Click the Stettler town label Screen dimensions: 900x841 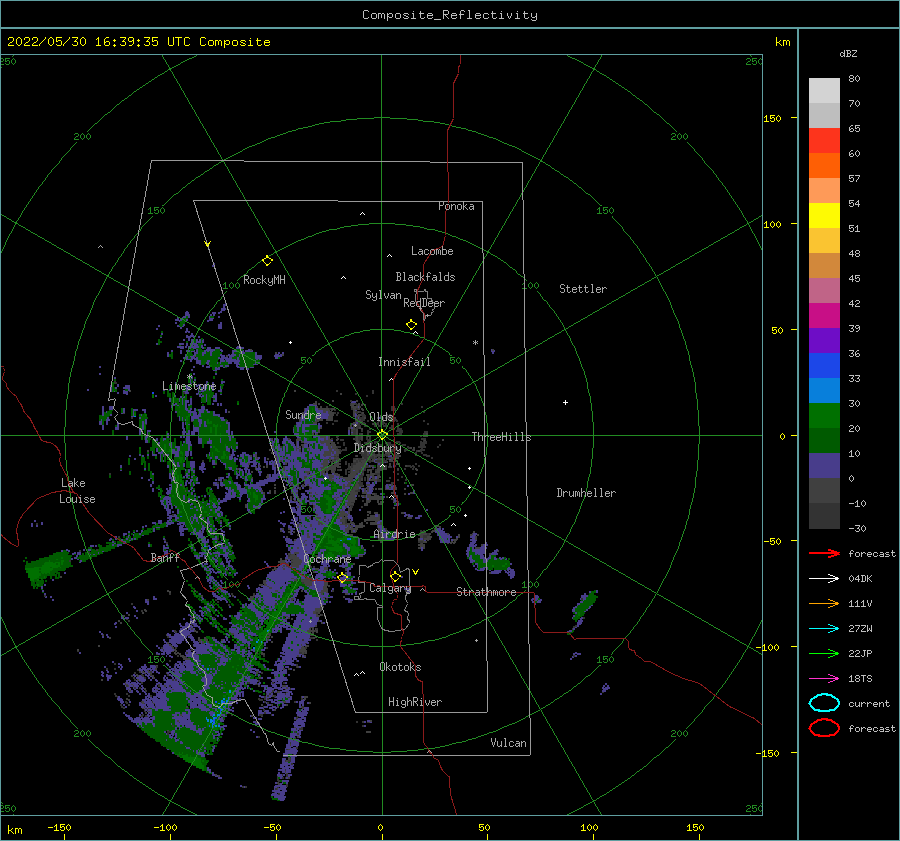point(583,289)
